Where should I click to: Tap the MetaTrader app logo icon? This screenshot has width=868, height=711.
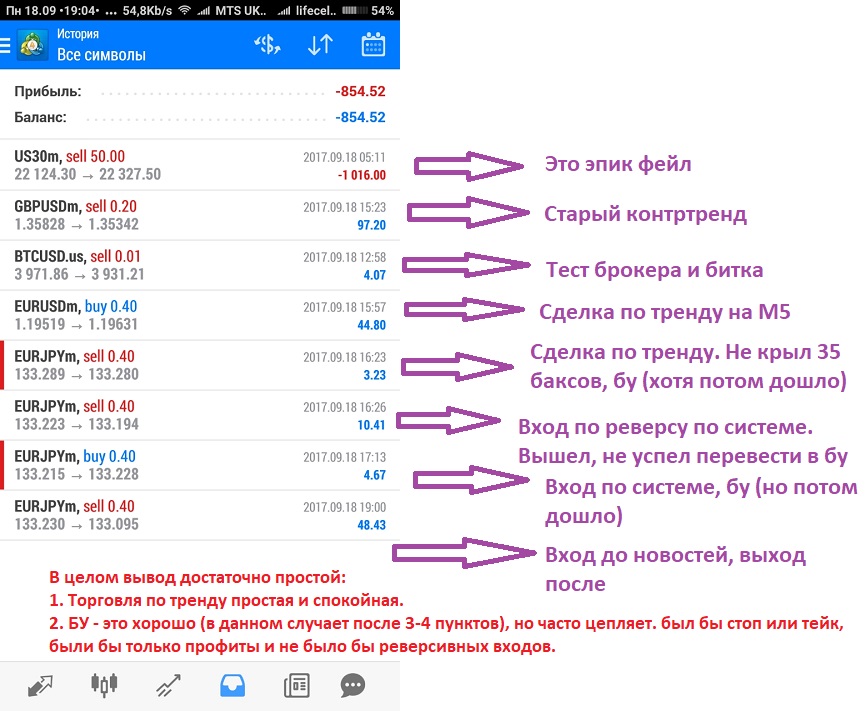[32, 45]
